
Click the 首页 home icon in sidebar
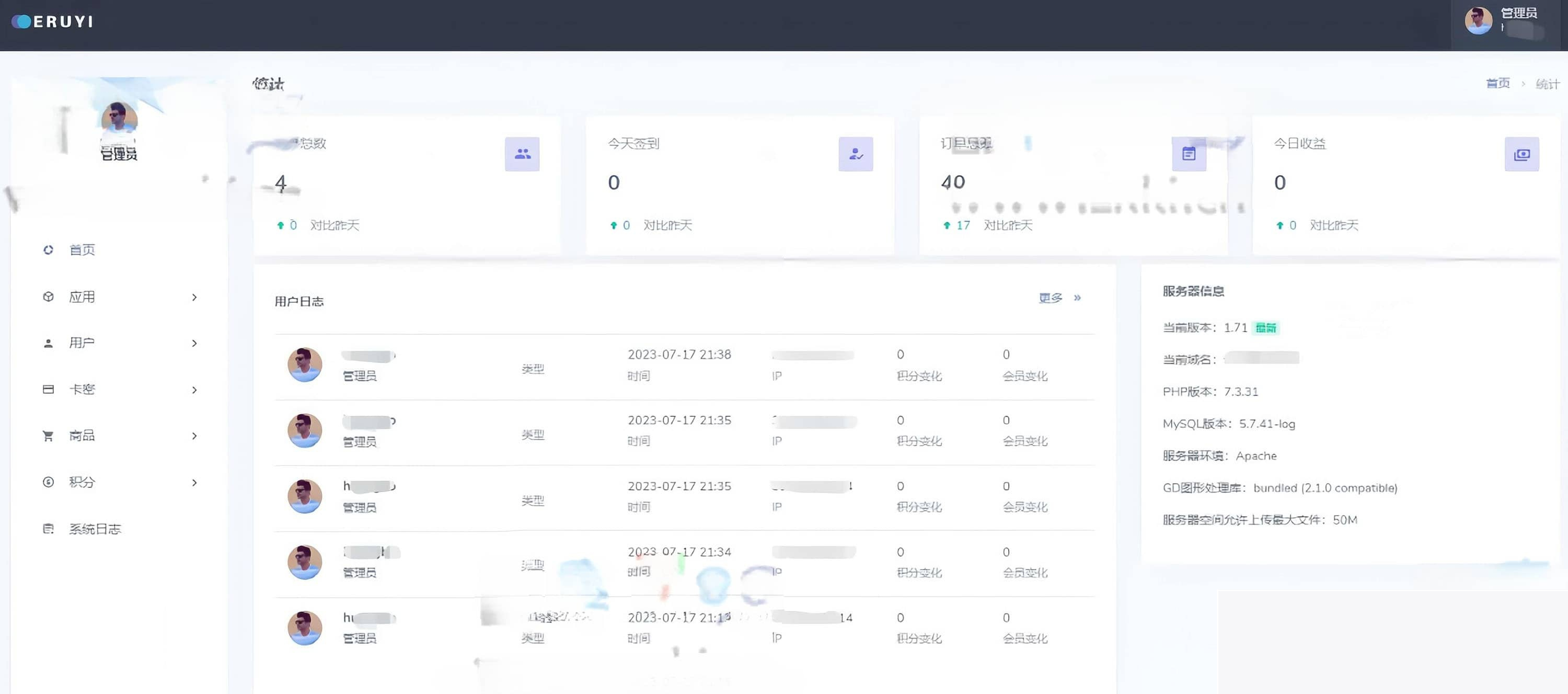[49, 250]
